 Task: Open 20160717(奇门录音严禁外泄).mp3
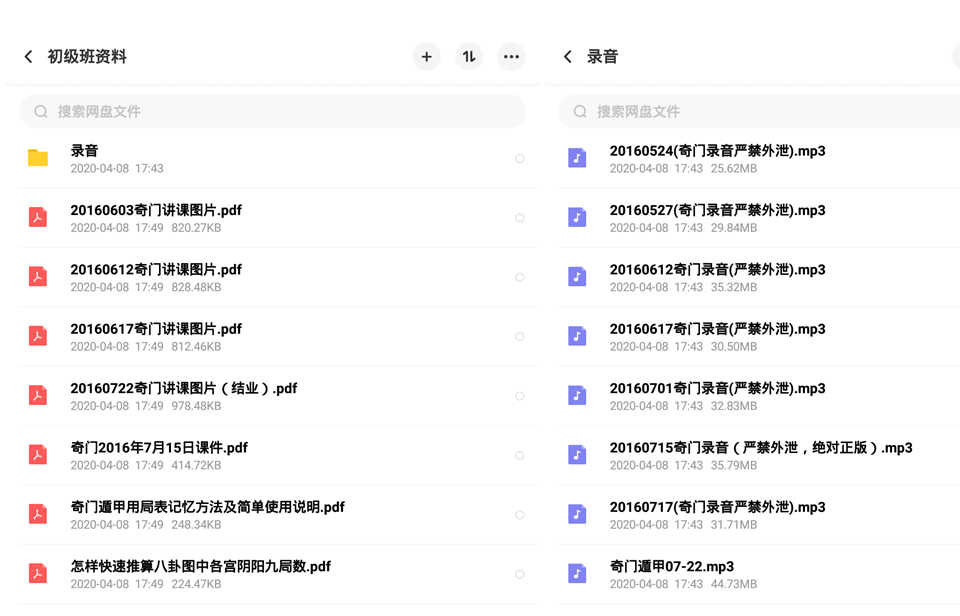point(718,507)
